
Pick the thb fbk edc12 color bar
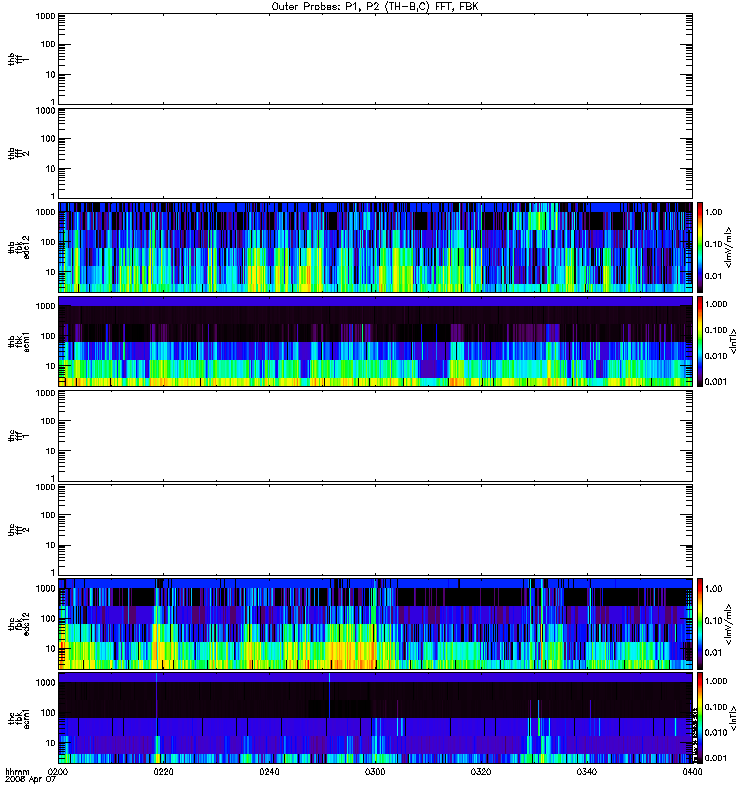pos(700,247)
